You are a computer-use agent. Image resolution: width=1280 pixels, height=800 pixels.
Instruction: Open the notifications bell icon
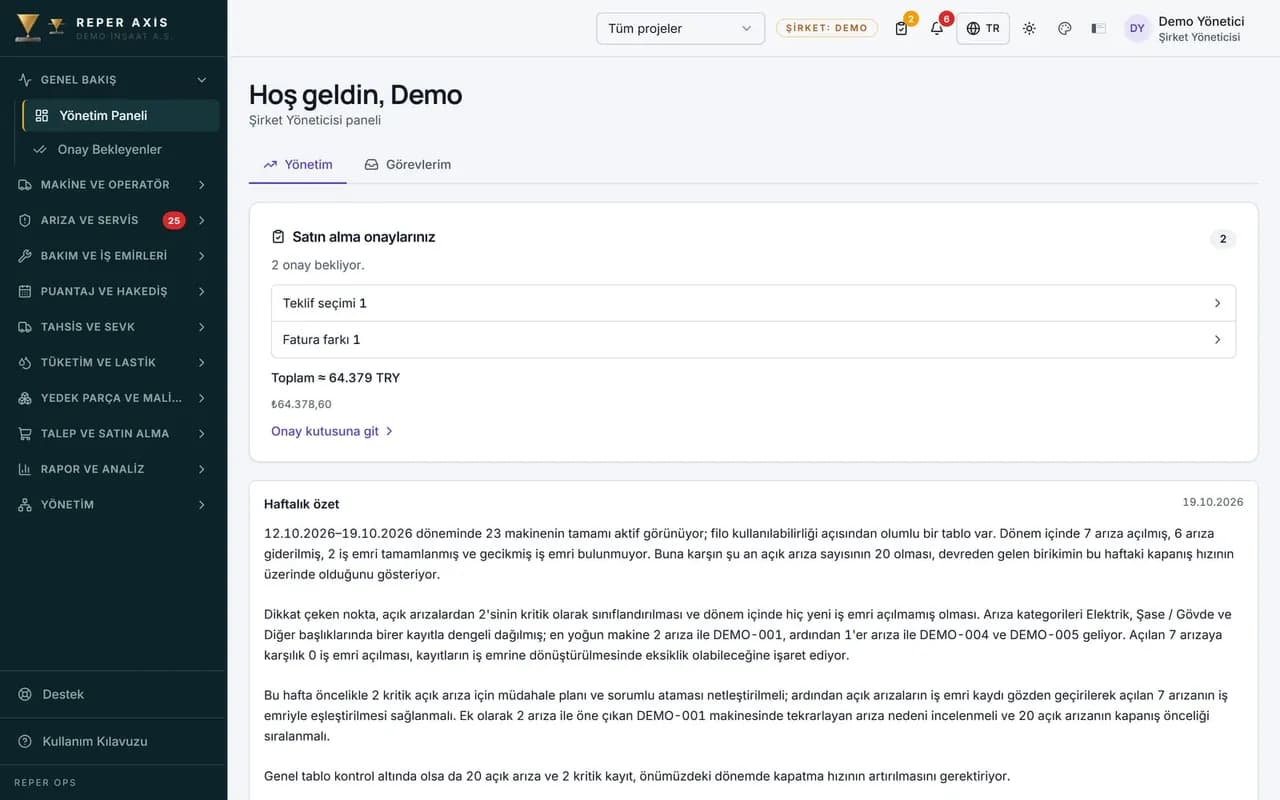(x=937, y=28)
